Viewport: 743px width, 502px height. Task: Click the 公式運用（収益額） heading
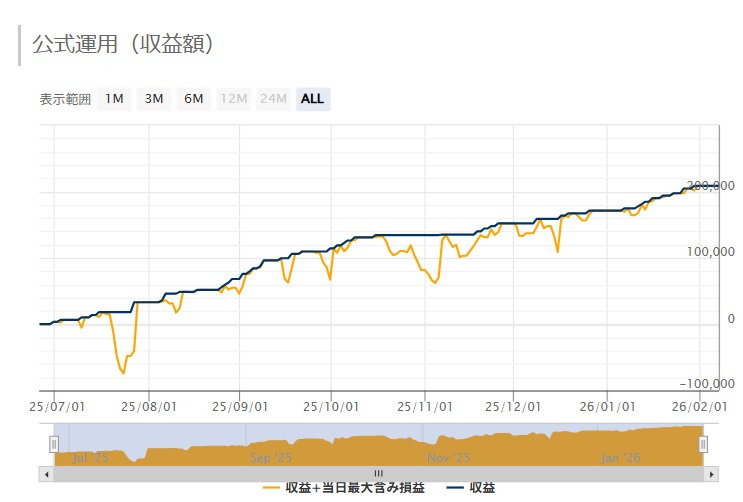coord(123,45)
